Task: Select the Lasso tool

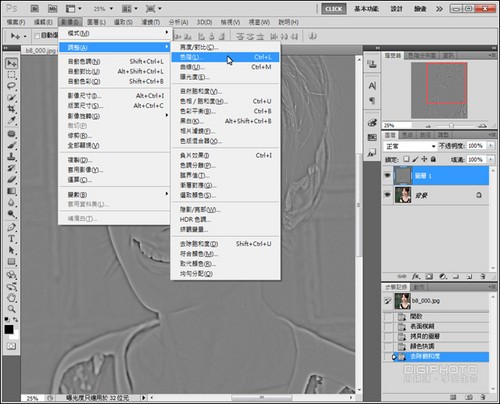Action: [12, 86]
